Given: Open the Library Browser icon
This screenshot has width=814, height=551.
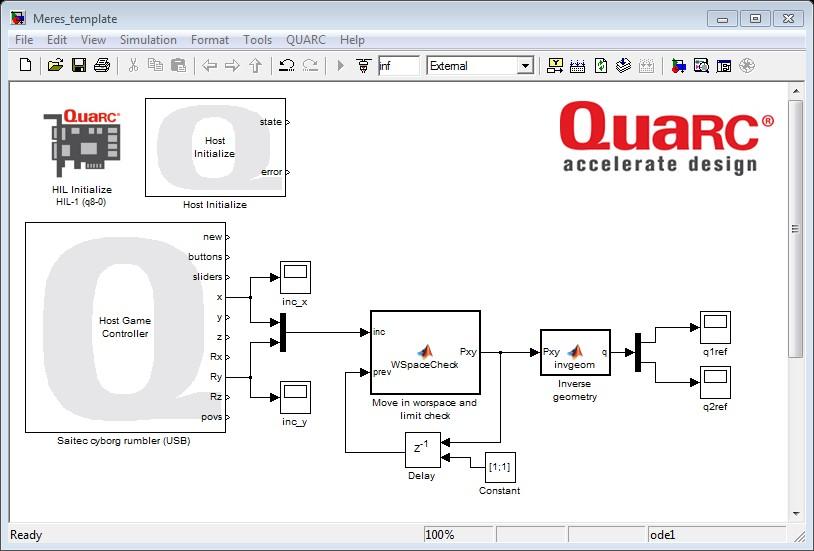Looking at the screenshot, I should (x=679, y=65).
